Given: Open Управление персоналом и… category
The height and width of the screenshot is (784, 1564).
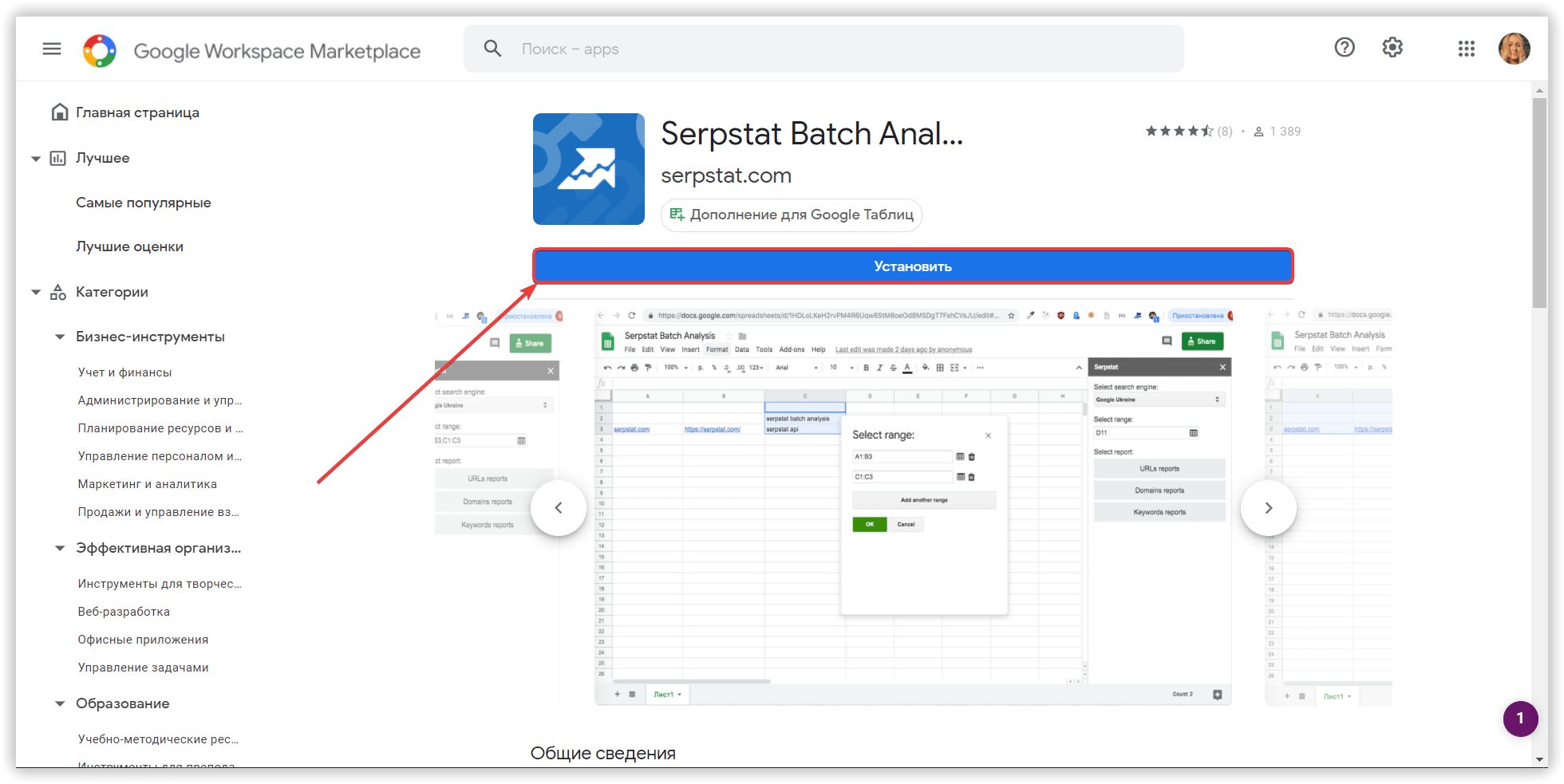Looking at the screenshot, I should coord(160,456).
